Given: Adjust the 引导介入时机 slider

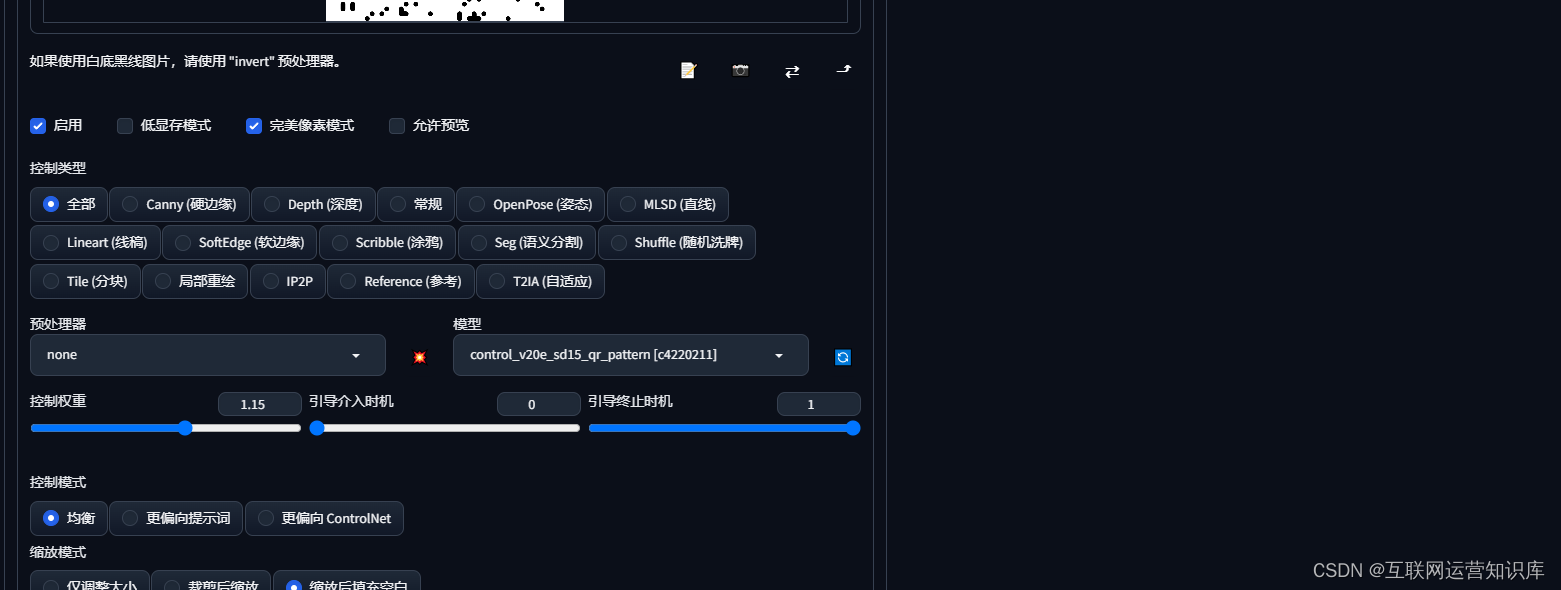Looking at the screenshot, I should tap(445, 428).
